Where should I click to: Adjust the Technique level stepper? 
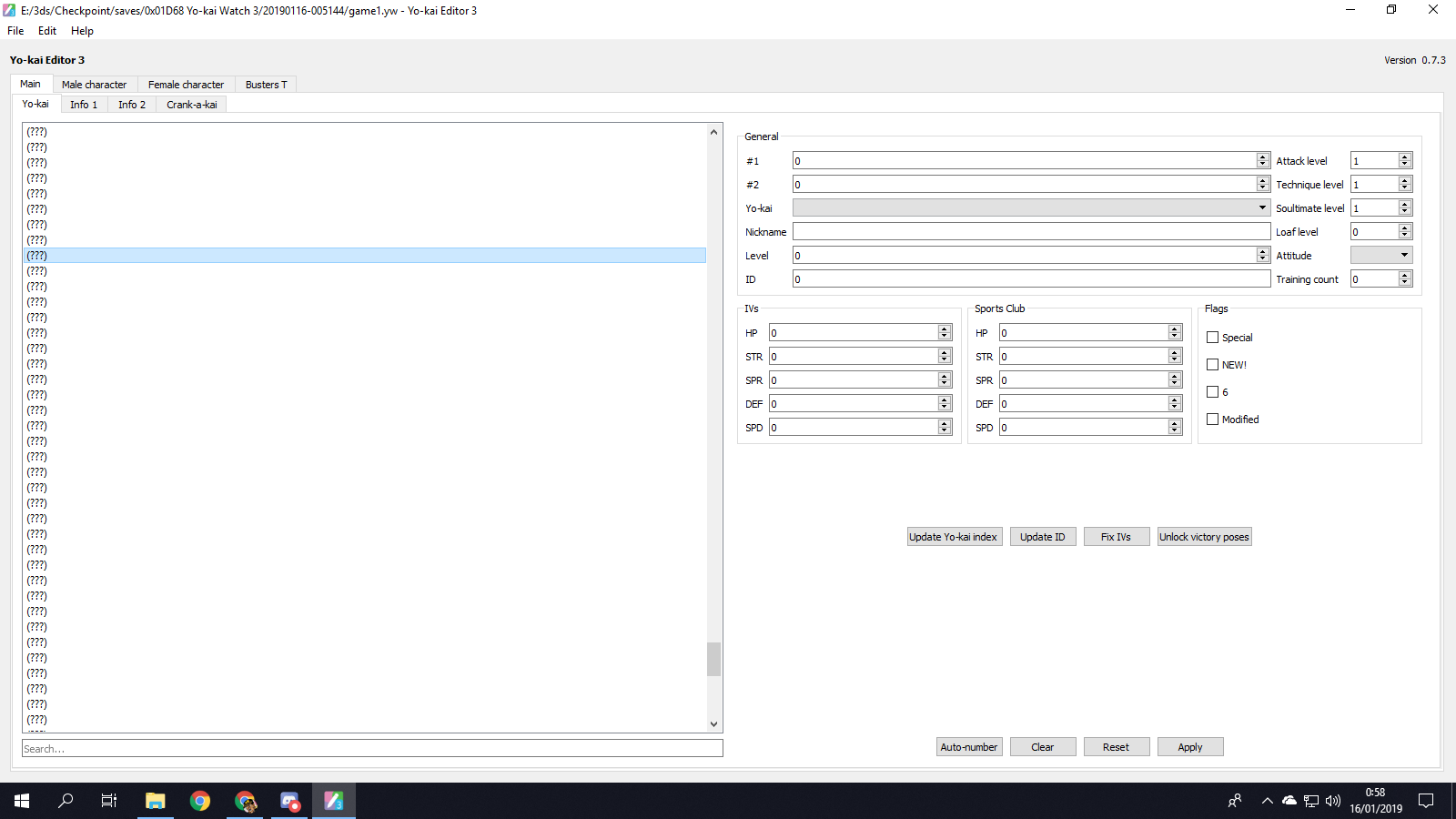[1405, 184]
